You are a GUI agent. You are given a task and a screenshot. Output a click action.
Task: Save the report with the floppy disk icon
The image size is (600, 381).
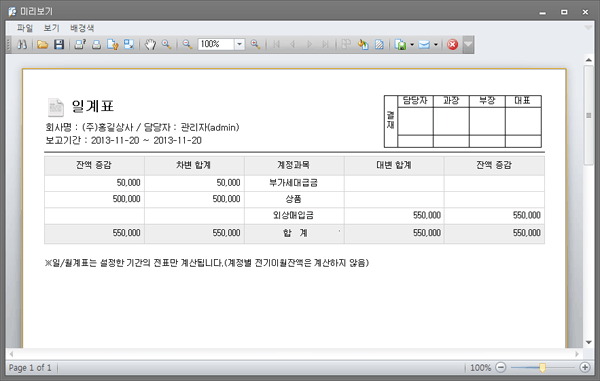coord(59,44)
